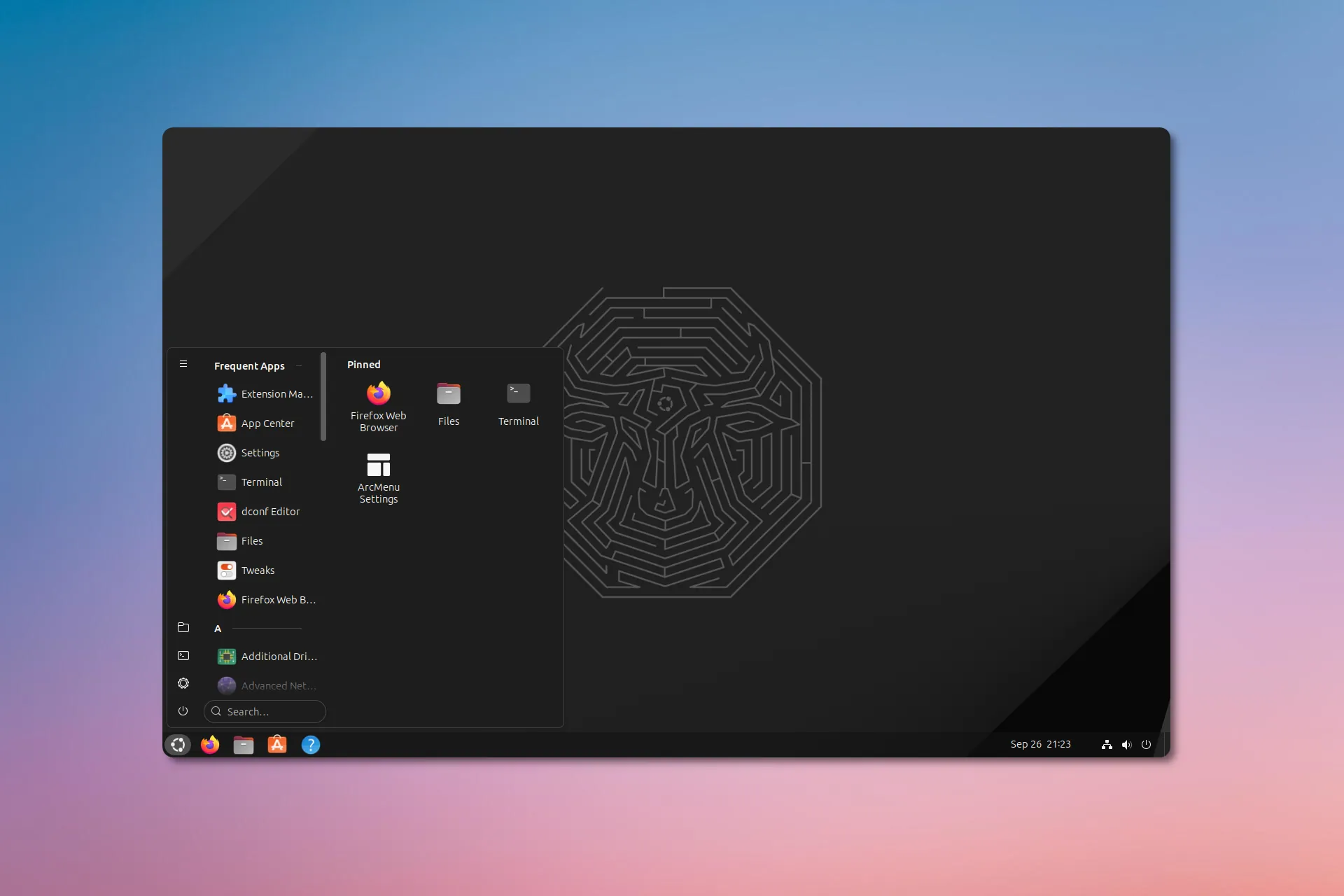Open the calendar by clicking the clock
The image size is (1344, 896).
(x=1041, y=744)
